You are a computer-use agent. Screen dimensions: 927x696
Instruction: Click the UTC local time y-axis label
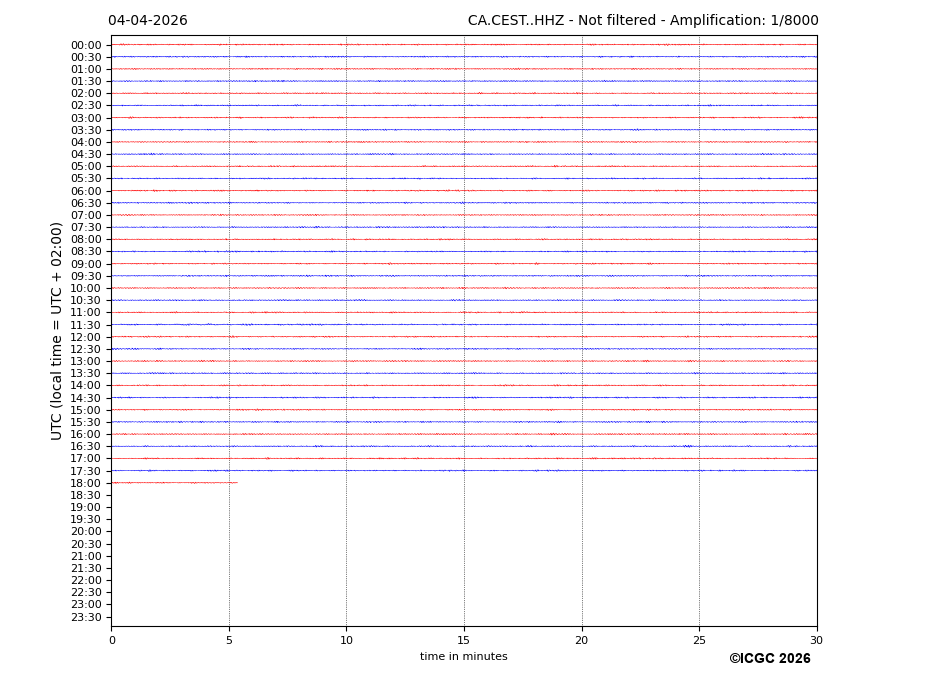click(57, 331)
